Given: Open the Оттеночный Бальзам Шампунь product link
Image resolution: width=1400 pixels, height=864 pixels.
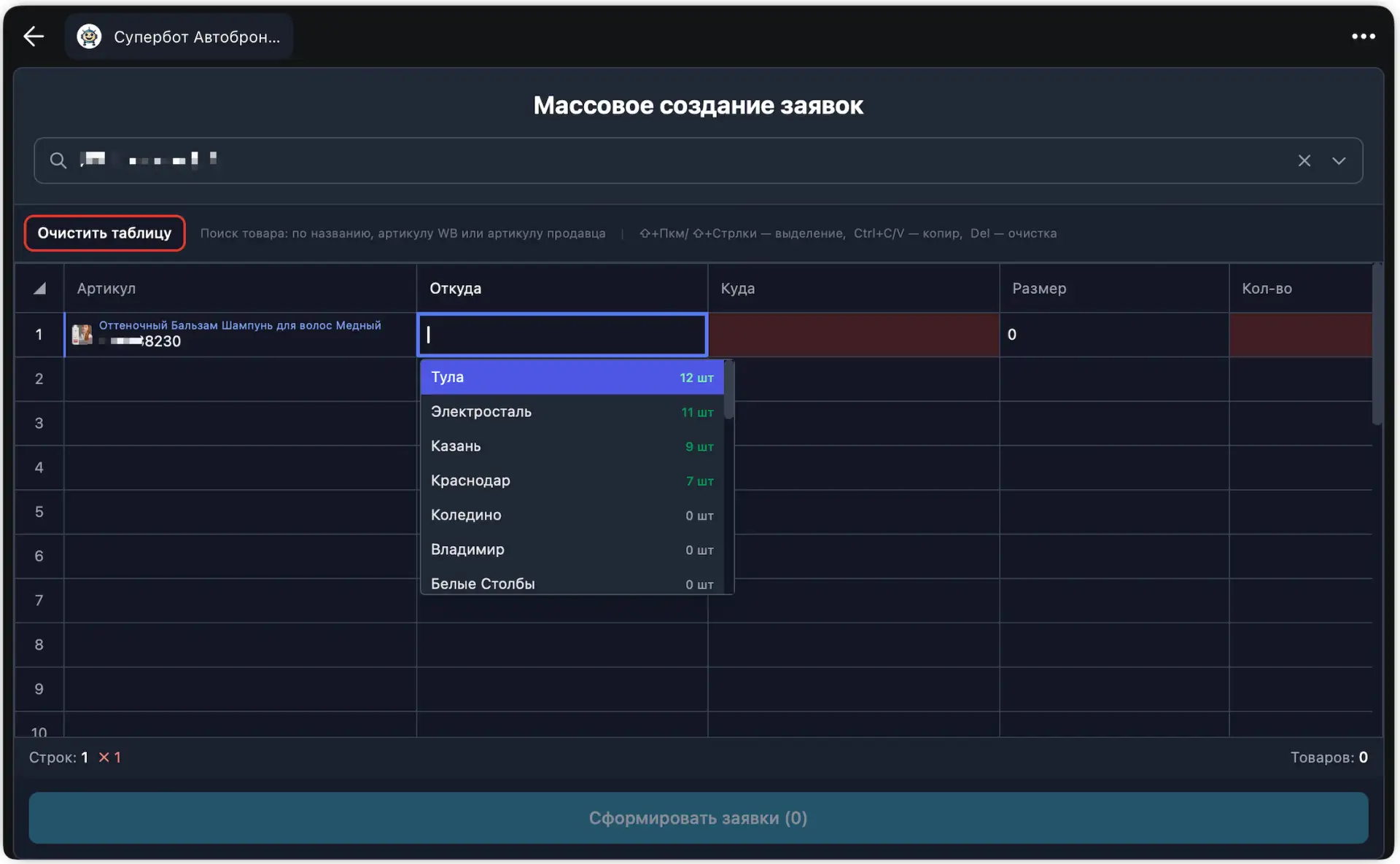Looking at the screenshot, I should 240,325.
